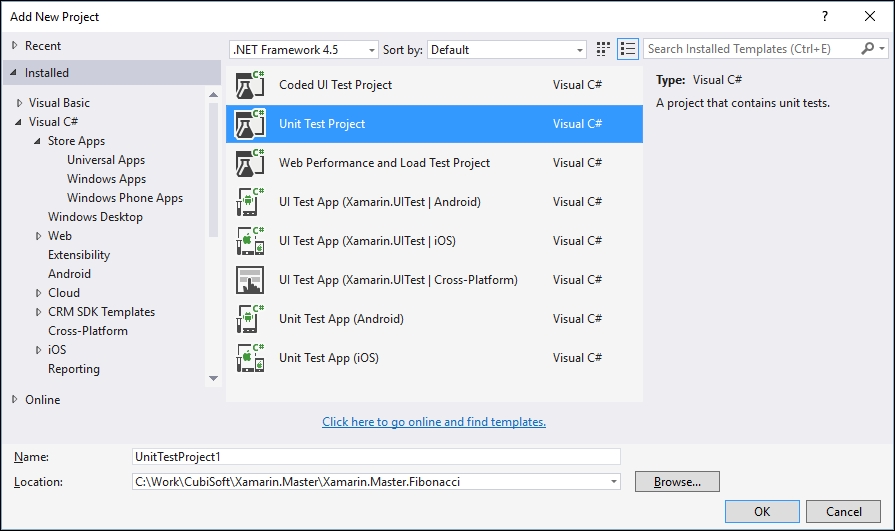
Task: Click the Unit Test Project flask icon
Action: (x=250, y=124)
